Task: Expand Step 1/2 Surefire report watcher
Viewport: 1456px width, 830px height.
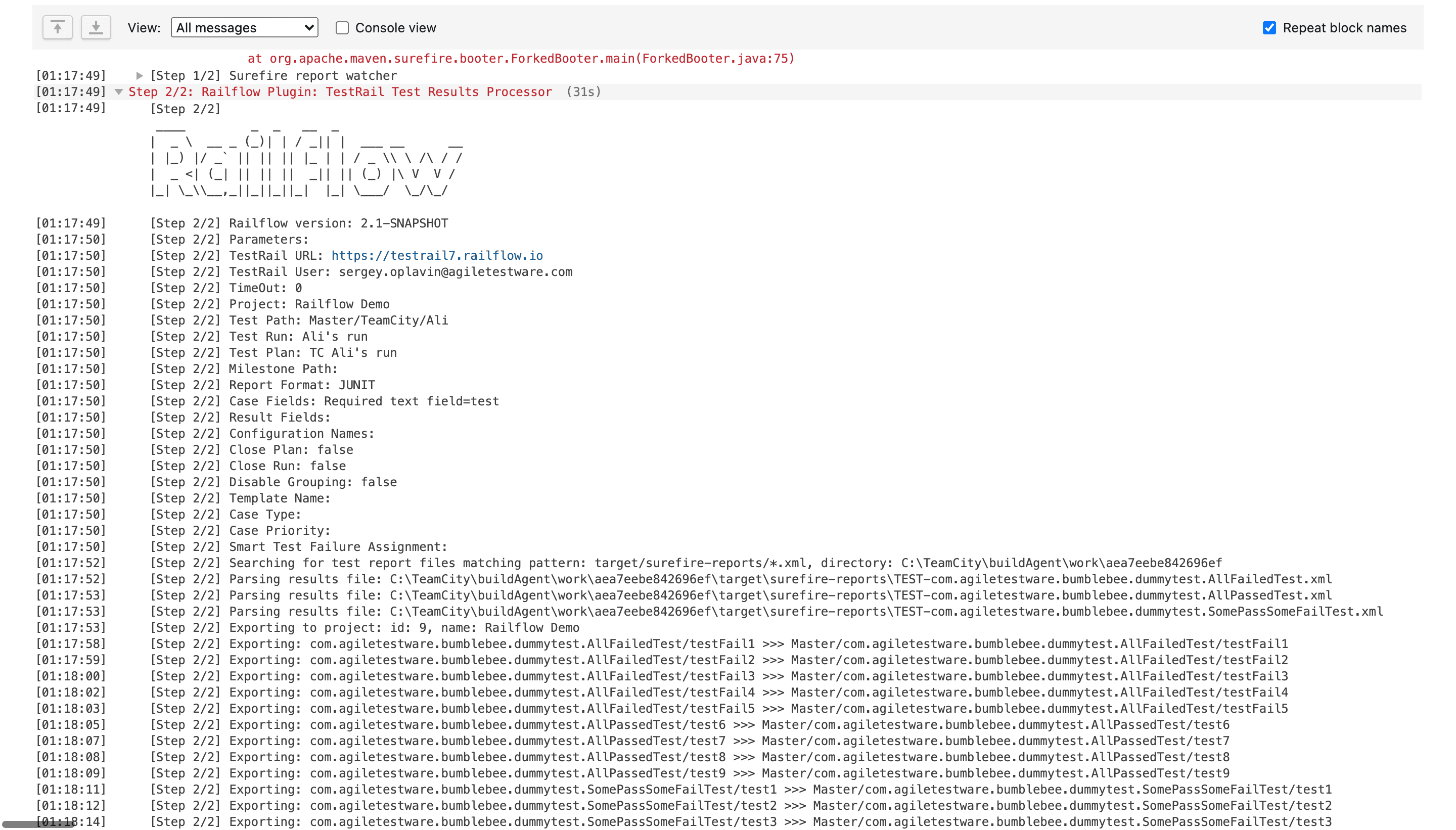Action: (139, 75)
